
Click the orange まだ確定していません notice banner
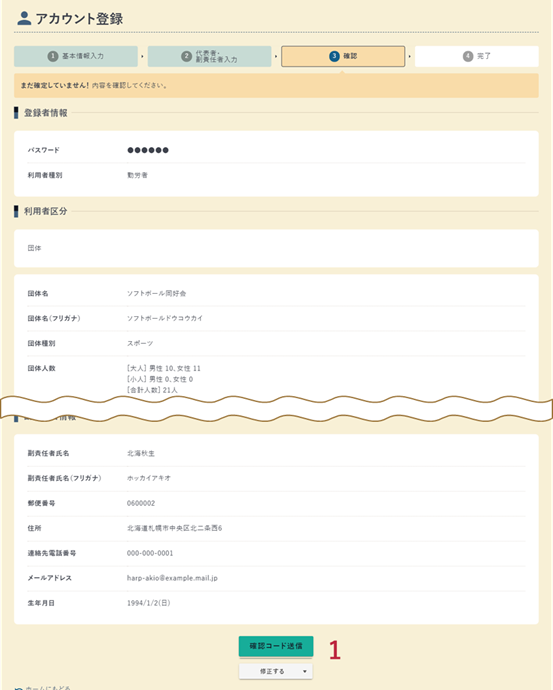[x=276, y=85]
